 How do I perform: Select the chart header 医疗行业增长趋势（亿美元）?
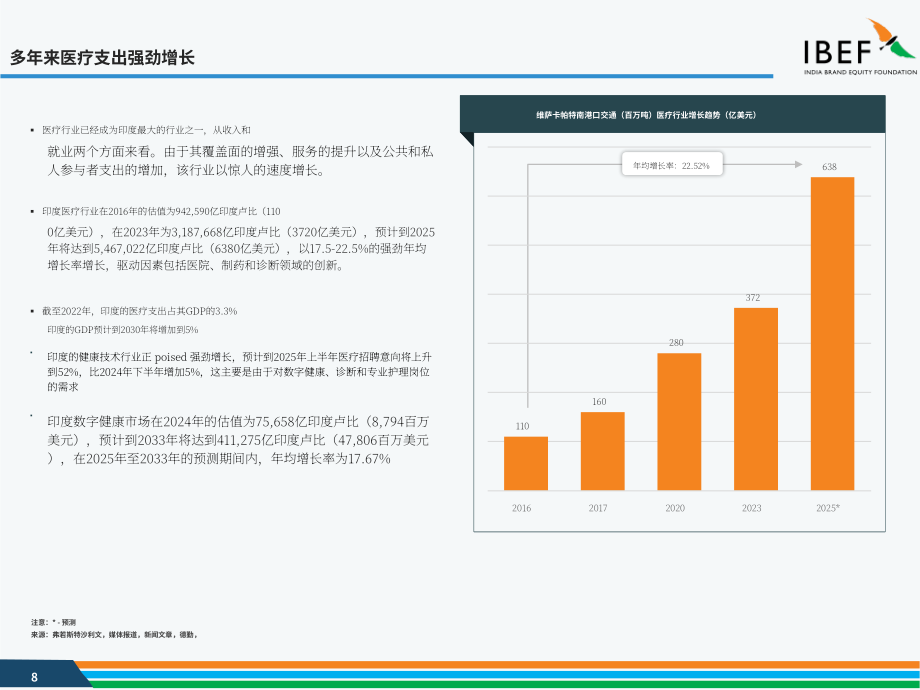[x=706, y=115]
